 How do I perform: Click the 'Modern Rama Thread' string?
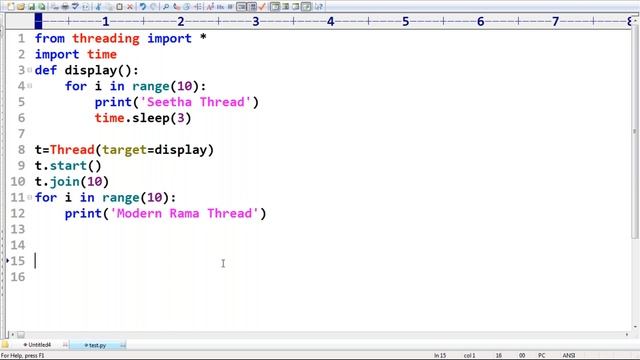[x=184, y=213]
